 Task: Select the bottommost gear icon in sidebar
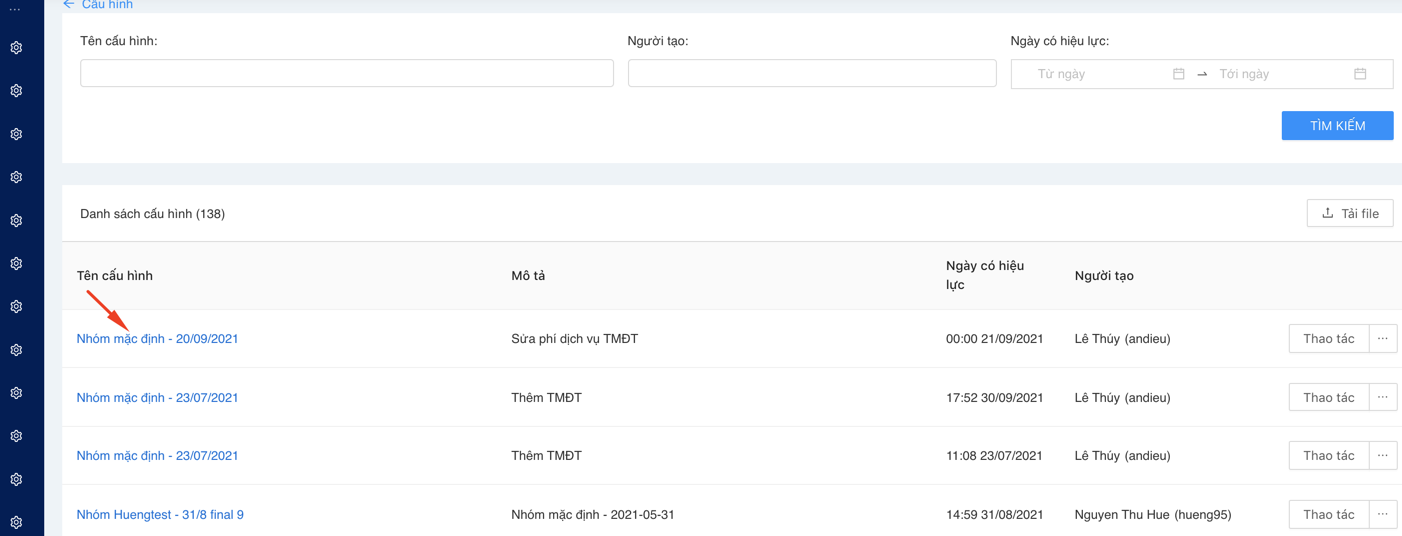16,522
